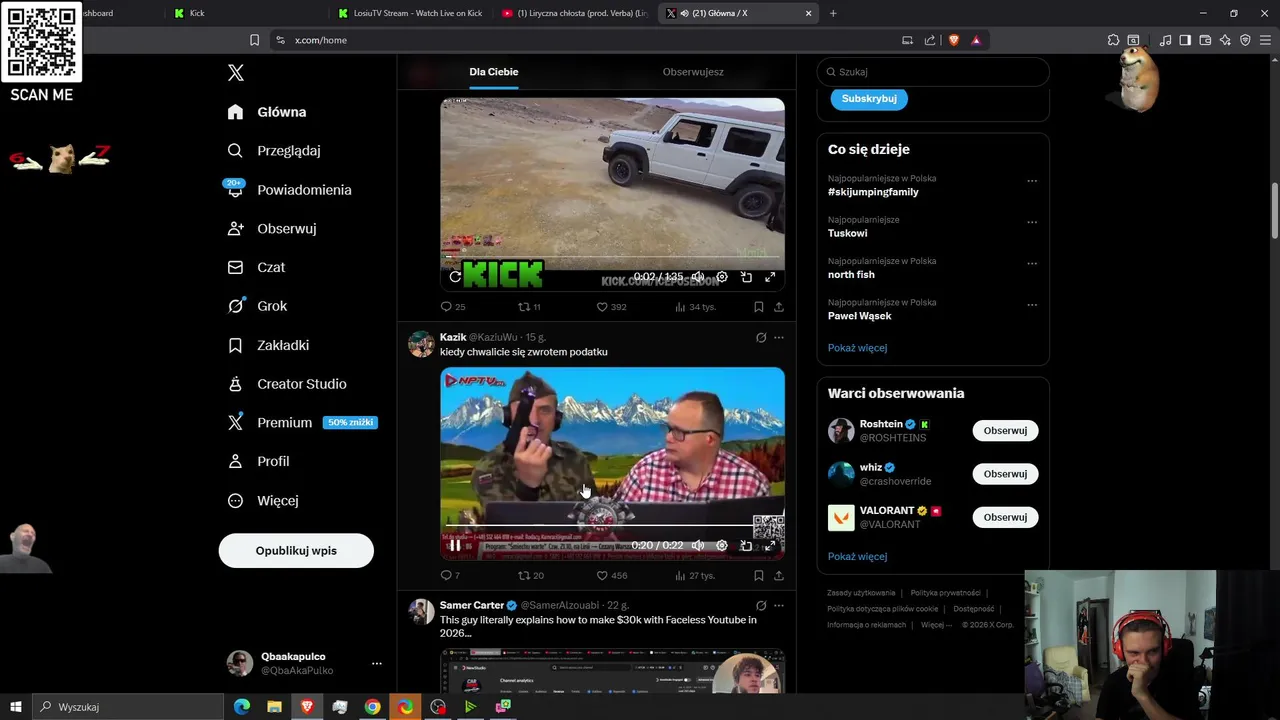Repost the post with 11 reposts
This screenshot has width=1280, height=720.
click(x=529, y=307)
